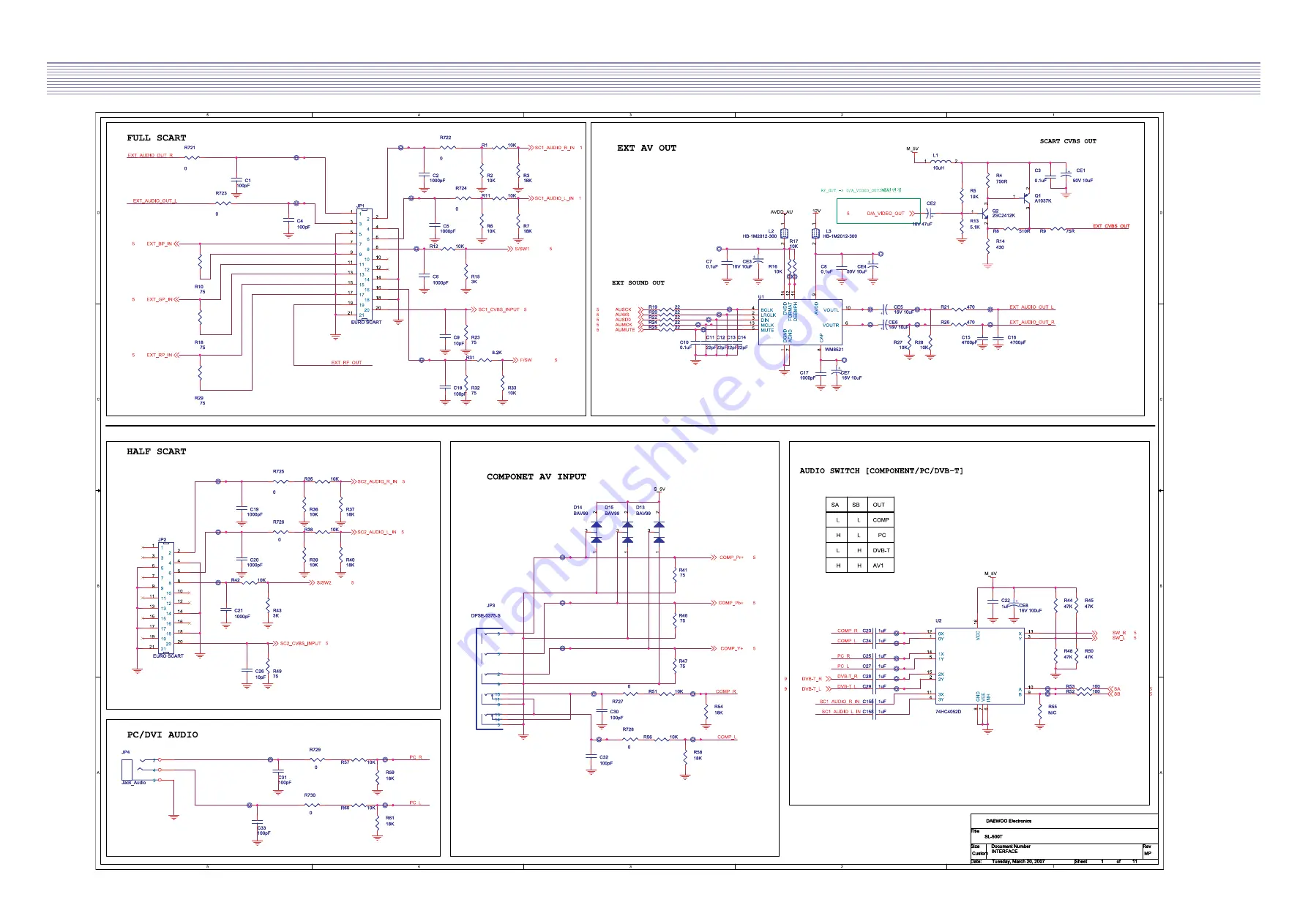Click DAEWOO Electronics in the title block
The height and width of the screenshot is (924, 1308).
tap(1008, 821)
